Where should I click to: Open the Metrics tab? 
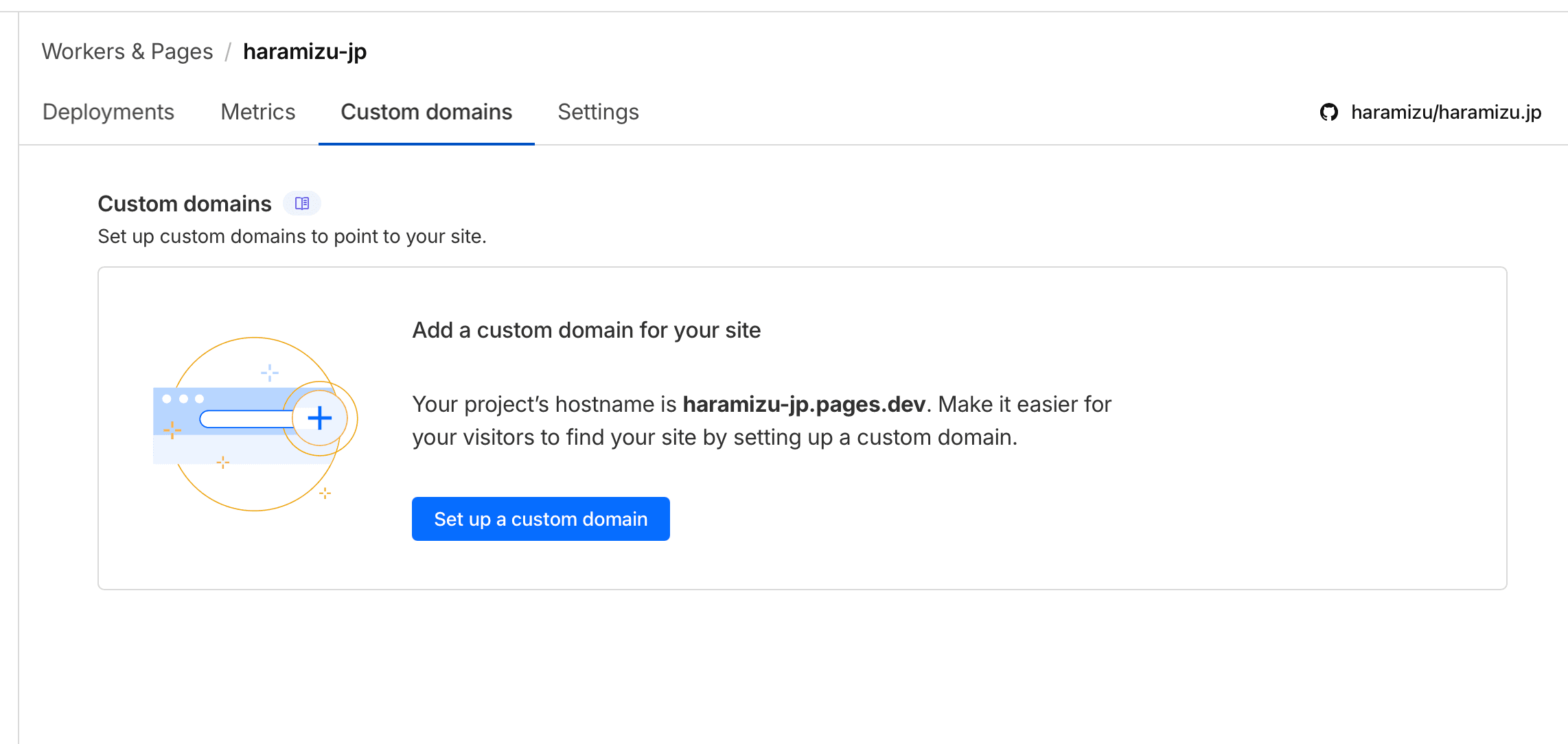pyautogui.click(x=258, y=112)
